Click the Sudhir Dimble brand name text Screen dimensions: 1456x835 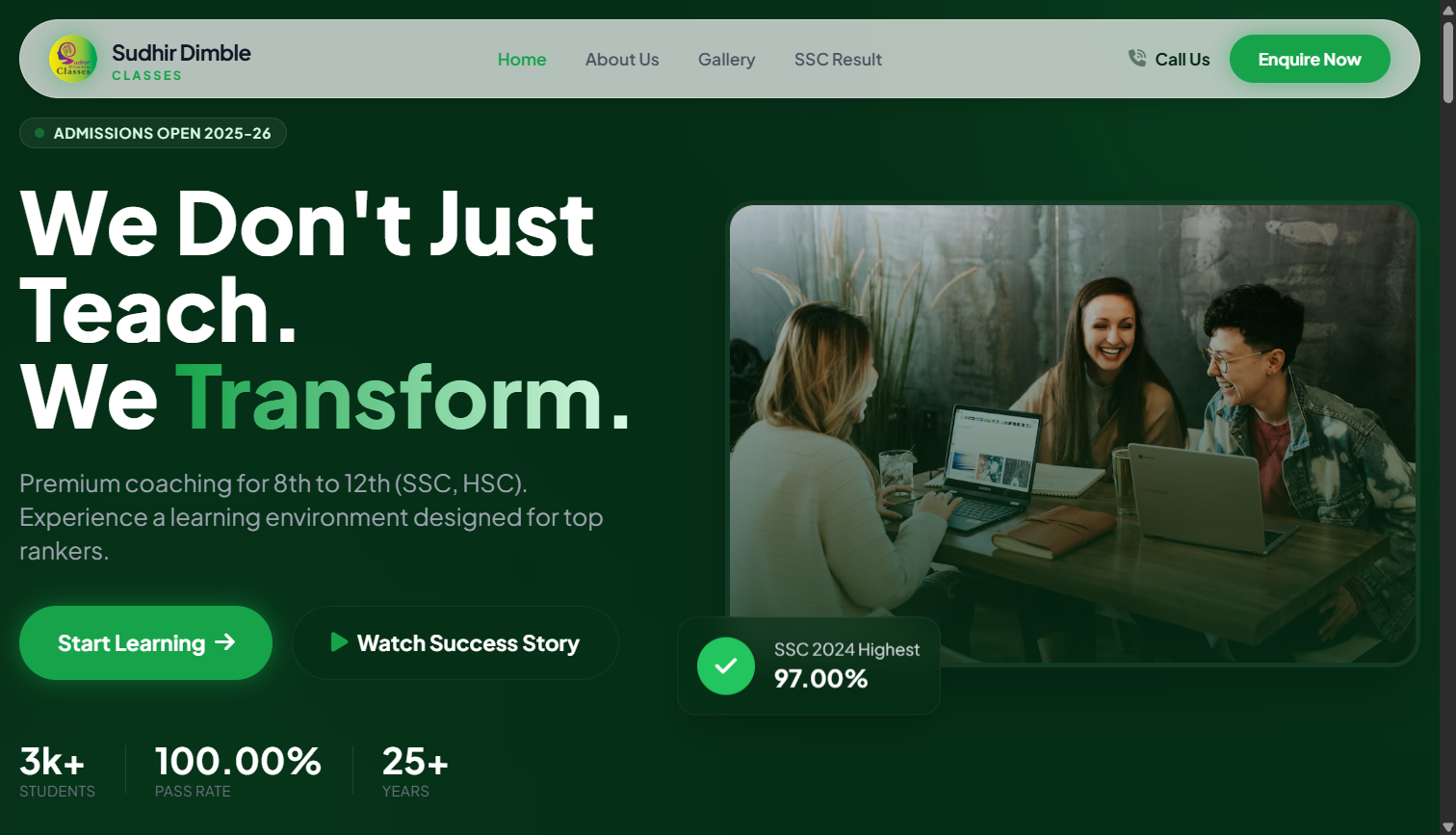[x=181, y=53]
